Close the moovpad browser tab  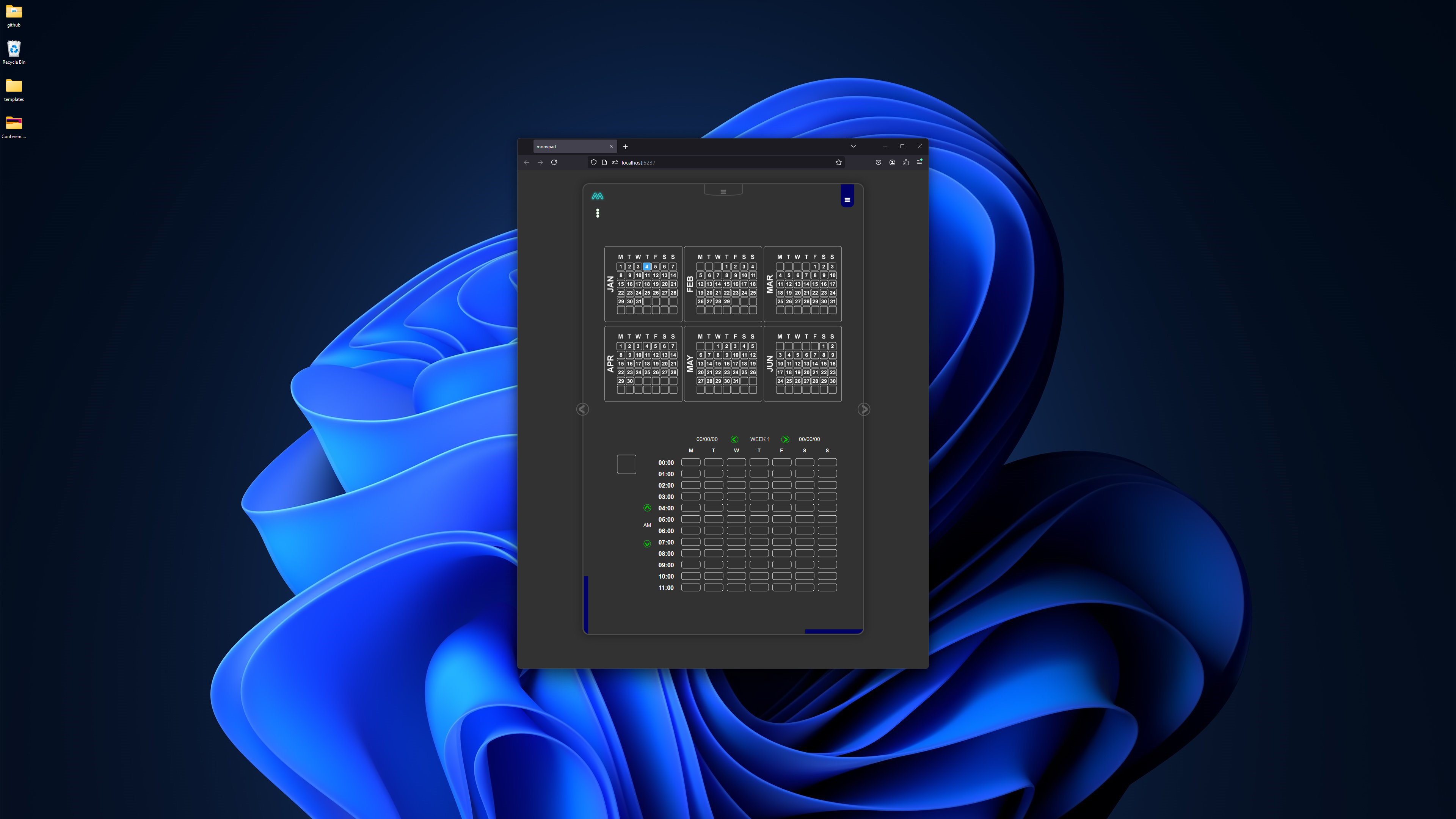610,146
